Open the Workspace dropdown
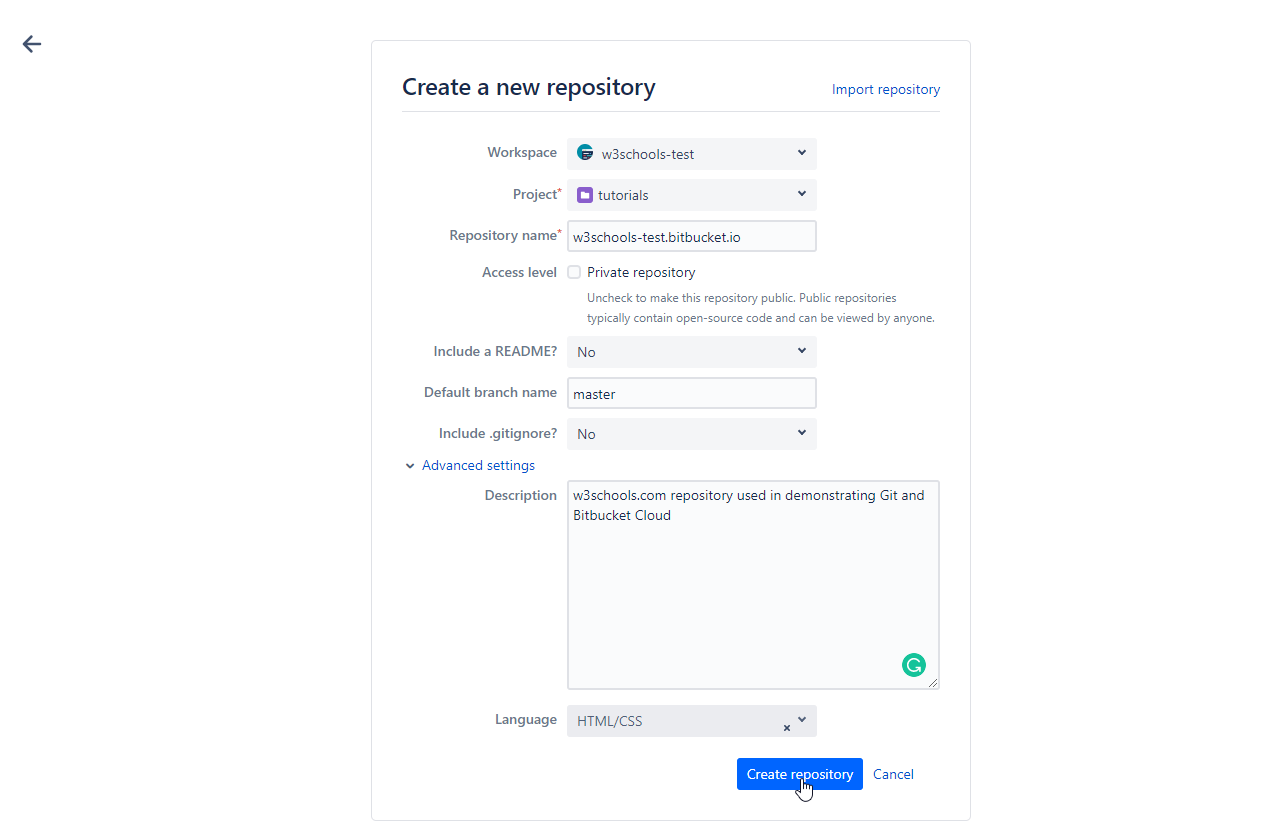1278x826 pixels. coord(692,154)
